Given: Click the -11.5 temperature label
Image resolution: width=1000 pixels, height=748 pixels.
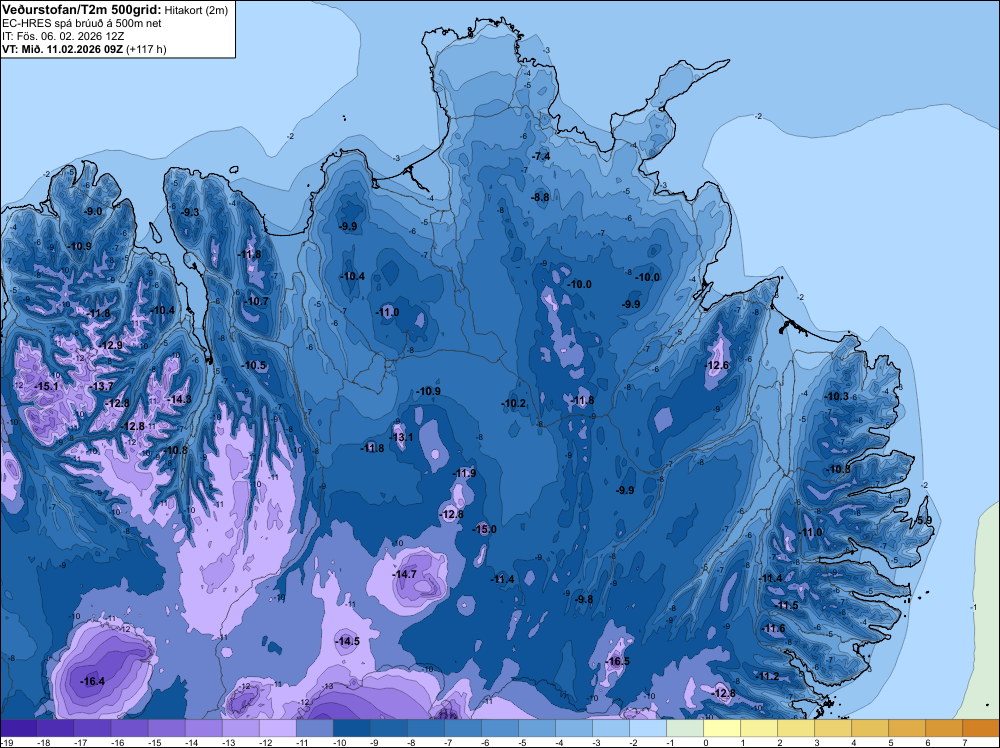Looking at the screenshot, I should coord(787,605).
